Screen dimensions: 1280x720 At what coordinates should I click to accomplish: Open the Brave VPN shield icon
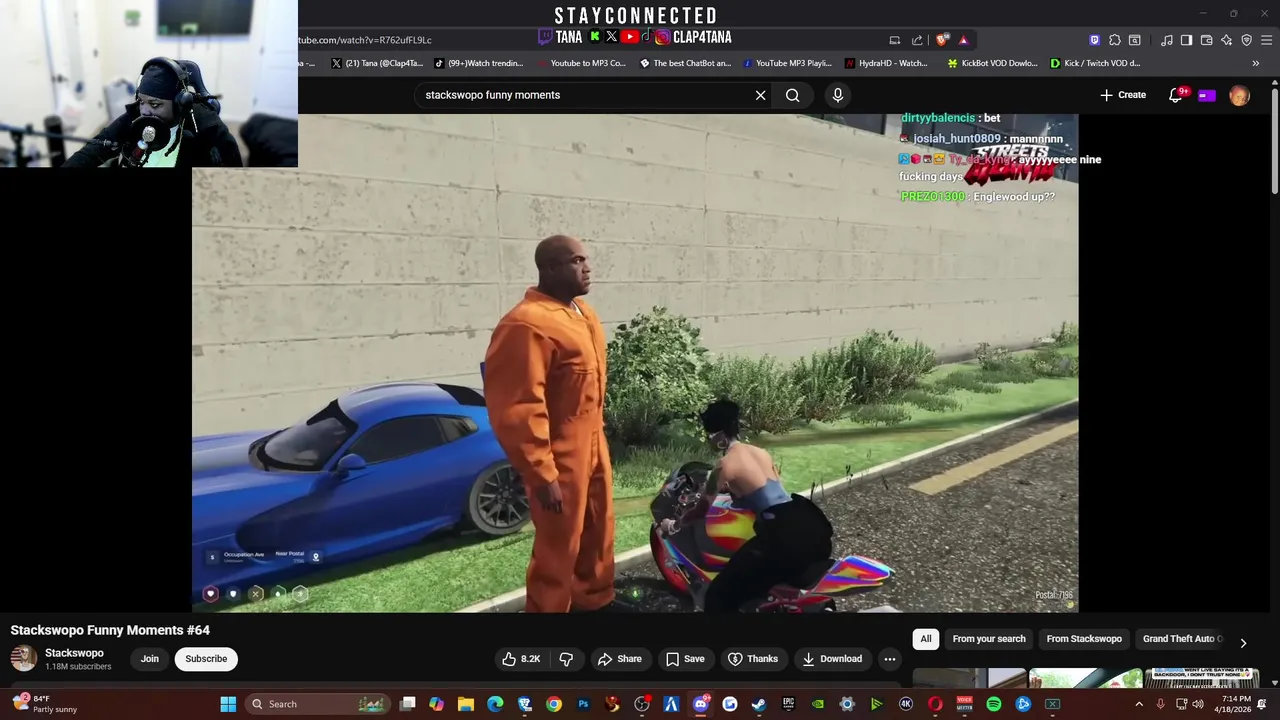click(1247, 40)
